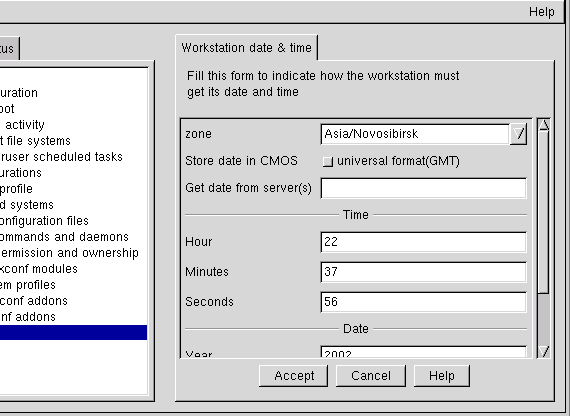
Task: Select the Hour input field
Action: pyautogui.click(x=424, y=242)
